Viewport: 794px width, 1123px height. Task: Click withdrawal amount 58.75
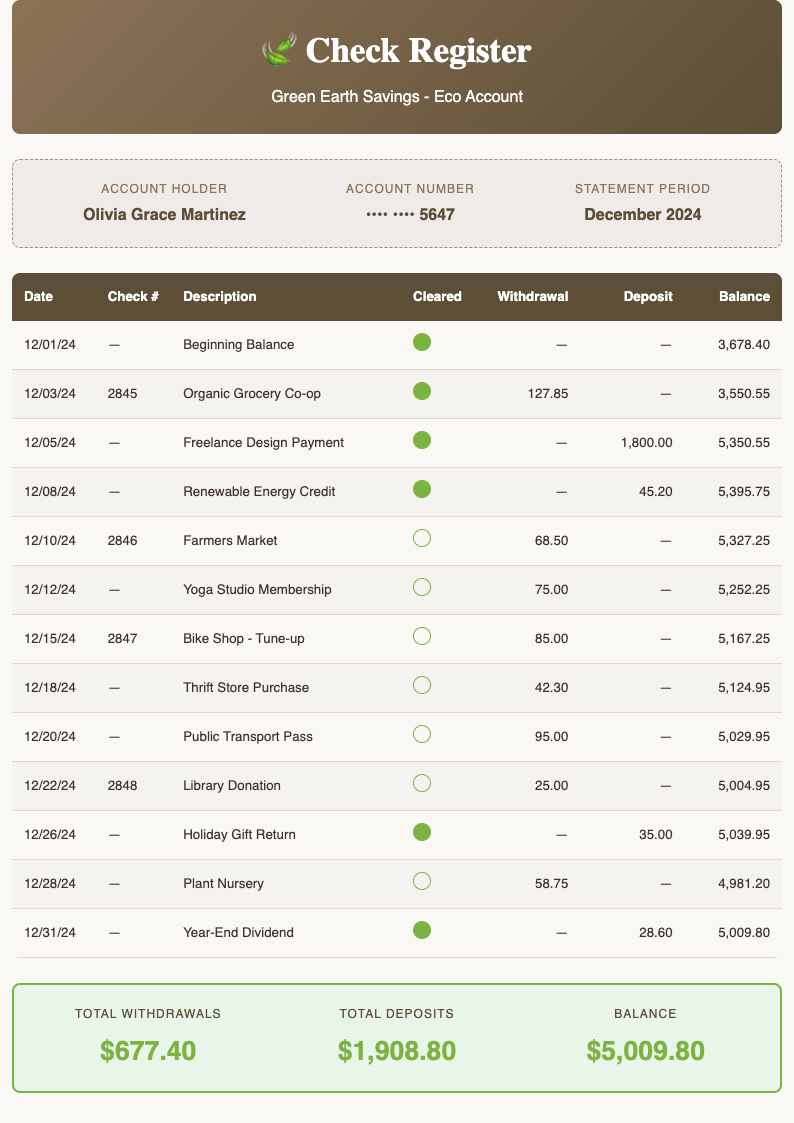coord(551,884)
